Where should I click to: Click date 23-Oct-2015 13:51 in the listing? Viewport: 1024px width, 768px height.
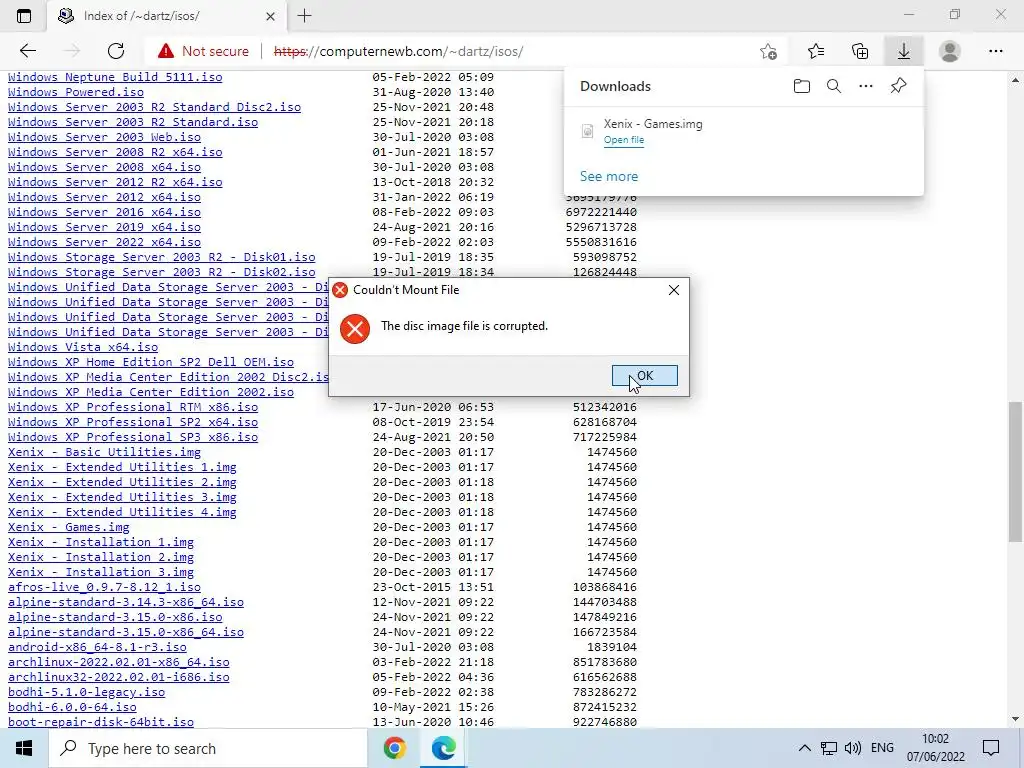433,588
